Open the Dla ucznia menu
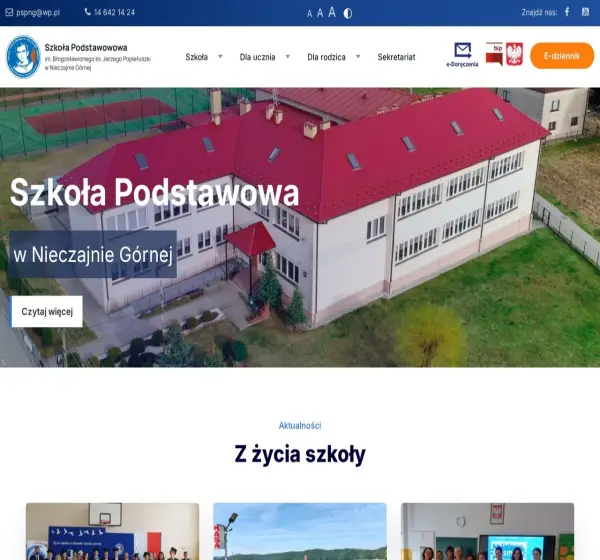 (x=257, y=57)
